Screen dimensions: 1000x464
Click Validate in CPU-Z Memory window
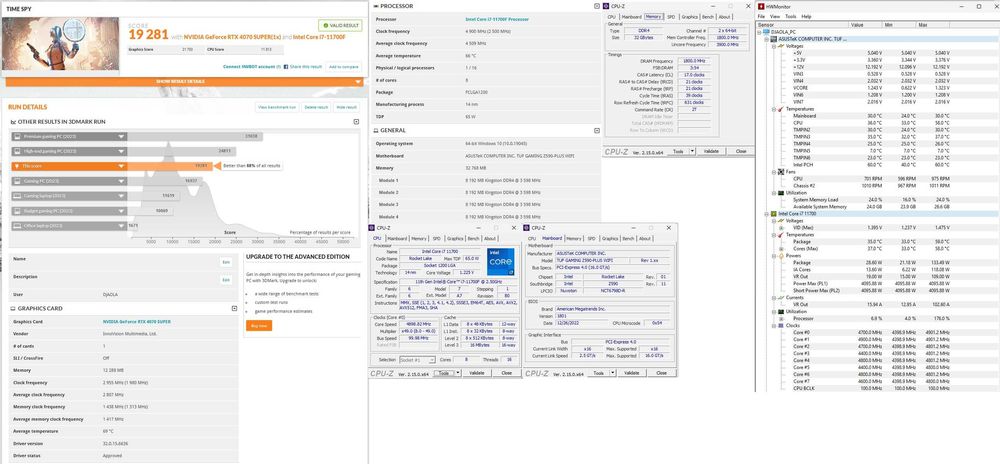click(712, 151)
